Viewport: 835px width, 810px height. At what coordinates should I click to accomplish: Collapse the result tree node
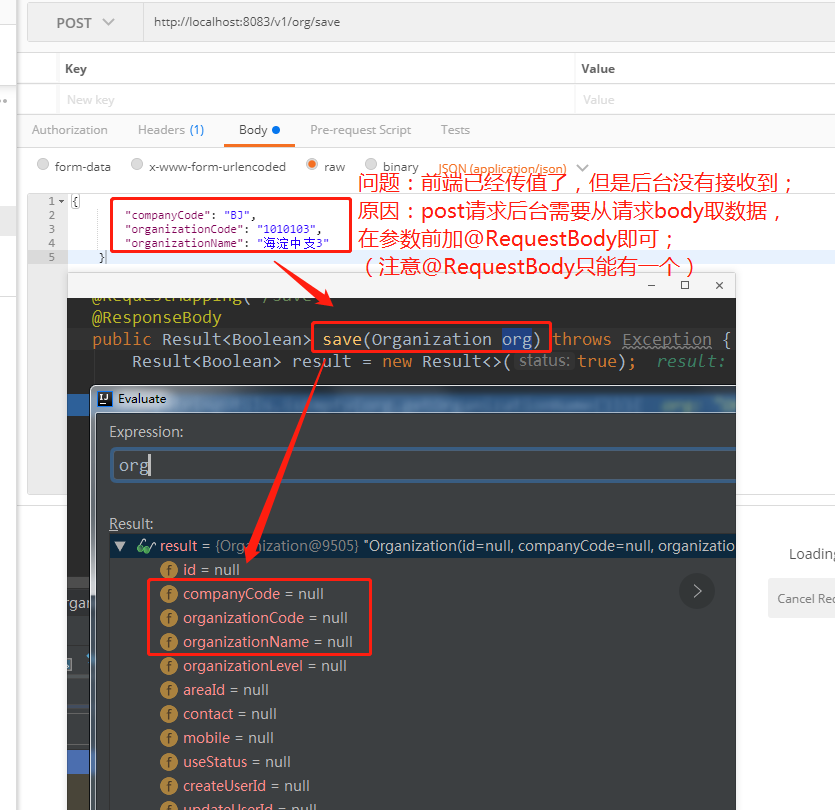(120, 546)
